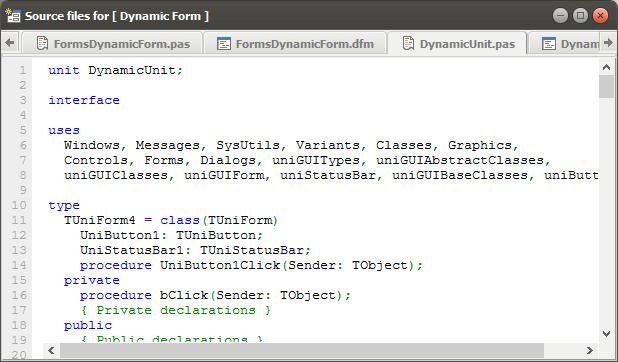This screenshot has width=618, height=362.
Task: Minimize the Source files window
Action: 560,16
